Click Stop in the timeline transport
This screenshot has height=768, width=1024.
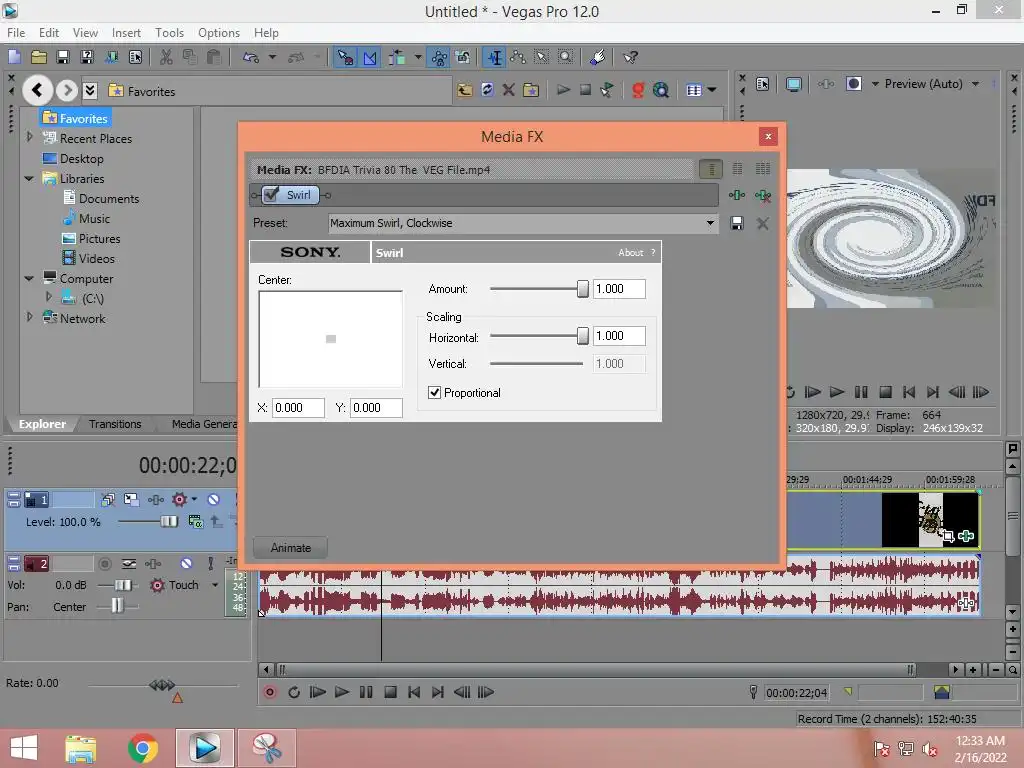click(391, 692)
